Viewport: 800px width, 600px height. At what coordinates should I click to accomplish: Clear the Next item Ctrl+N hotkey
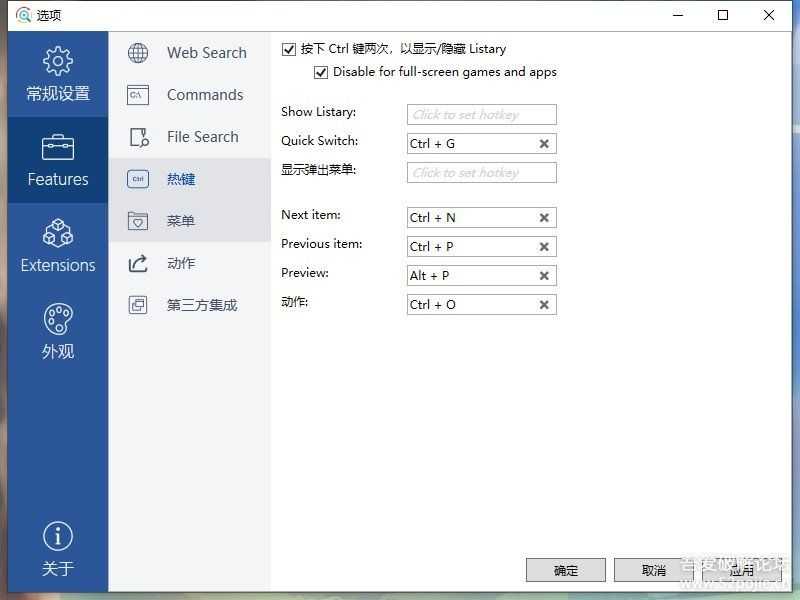pyautogui.click(x=544, y=218)
